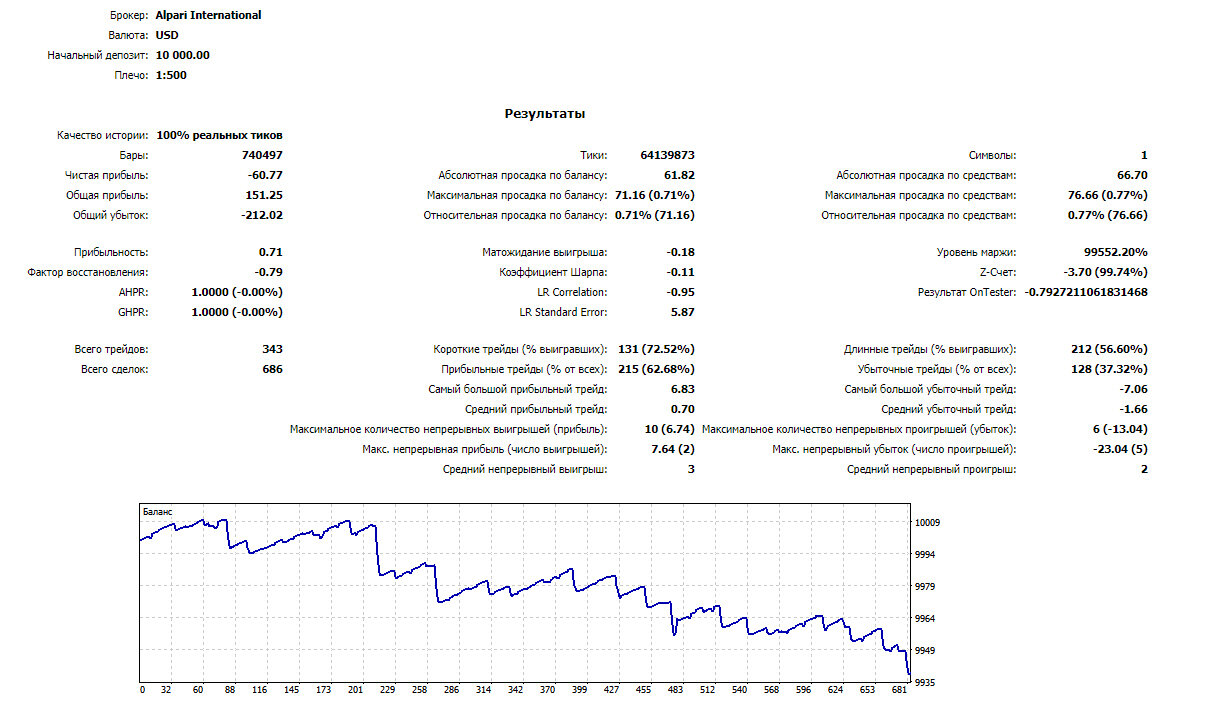Select absolute equity drawdown value 66.70
Image resolution: width=1224 pixels, height=725 pixels.
click(1133, 175)
